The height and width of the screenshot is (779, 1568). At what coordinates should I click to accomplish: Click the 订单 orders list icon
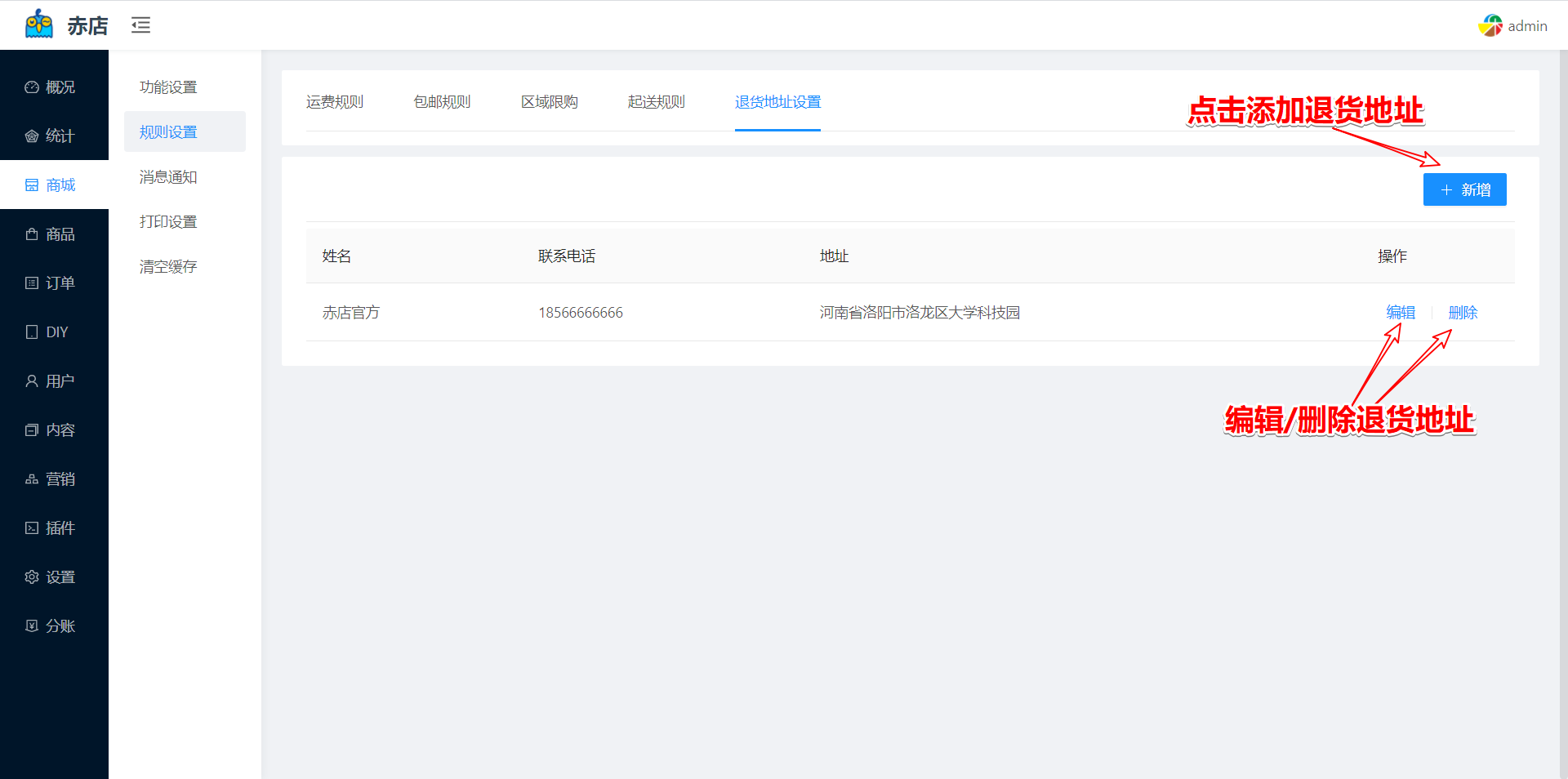[32, 283]
